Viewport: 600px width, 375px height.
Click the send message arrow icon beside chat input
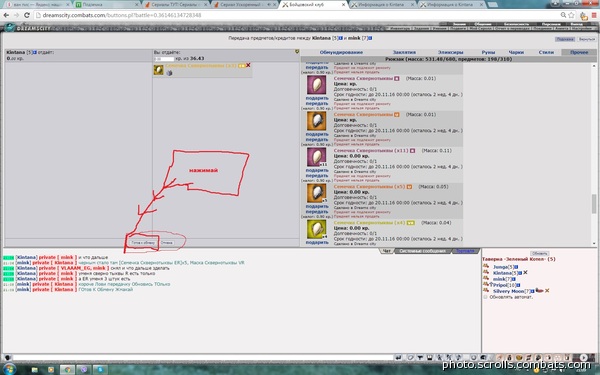[398, 357]
